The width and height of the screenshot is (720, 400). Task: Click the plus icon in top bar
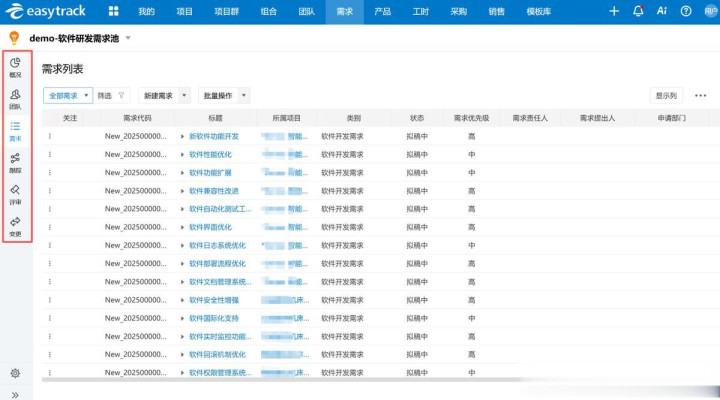[614, 11]
